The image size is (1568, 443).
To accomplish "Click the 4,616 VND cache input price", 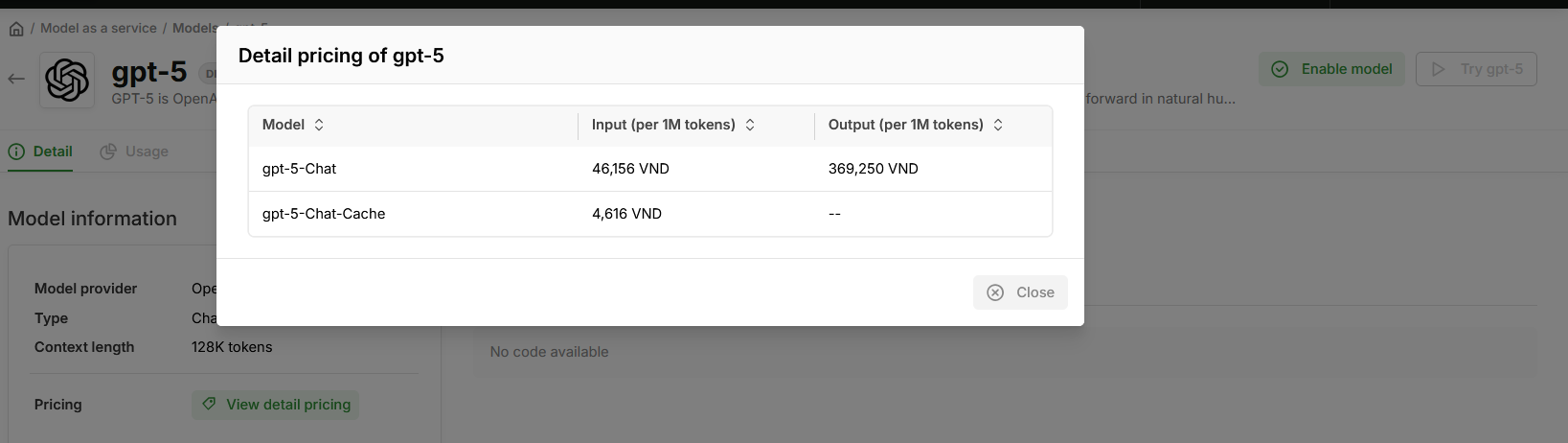I will (x=626, y=214).
